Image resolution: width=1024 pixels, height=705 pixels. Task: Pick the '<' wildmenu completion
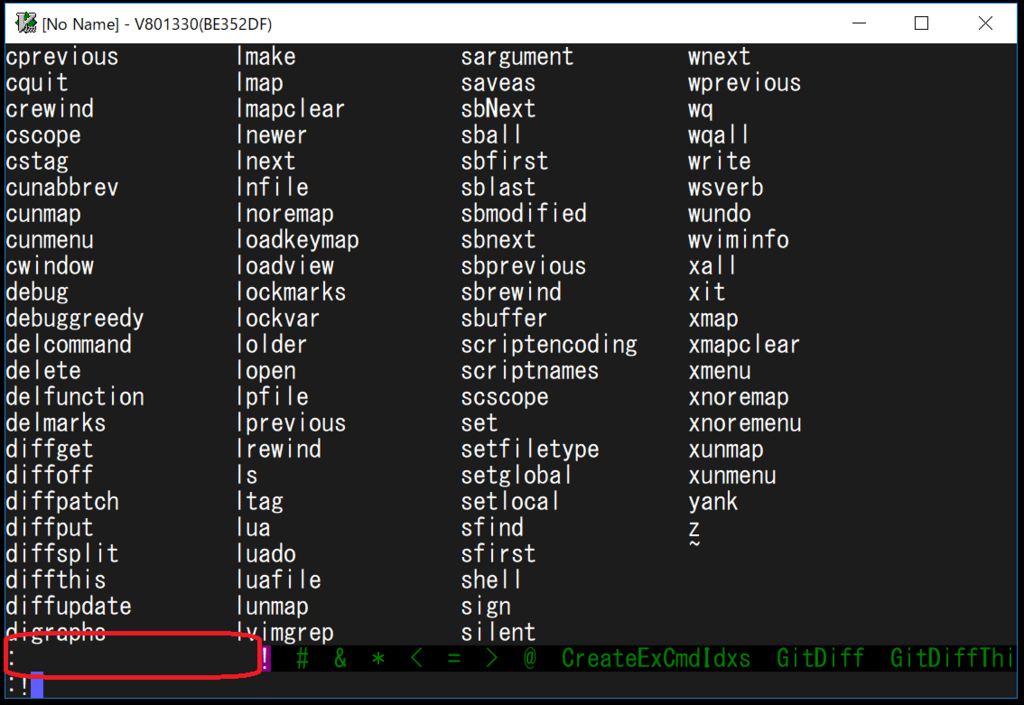pos(416,658)
